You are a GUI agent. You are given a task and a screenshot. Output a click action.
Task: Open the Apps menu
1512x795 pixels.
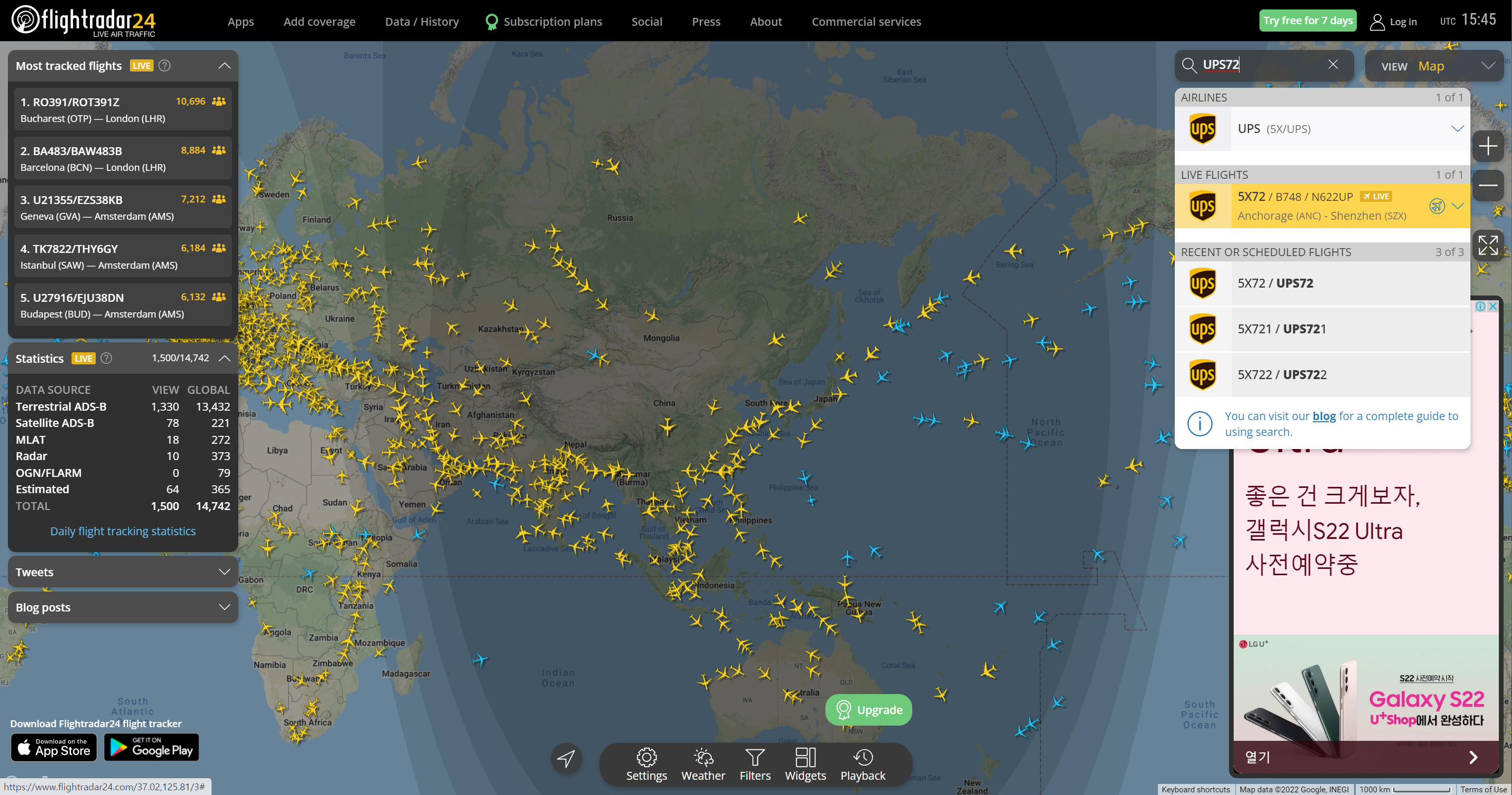(x=240, y=22)
